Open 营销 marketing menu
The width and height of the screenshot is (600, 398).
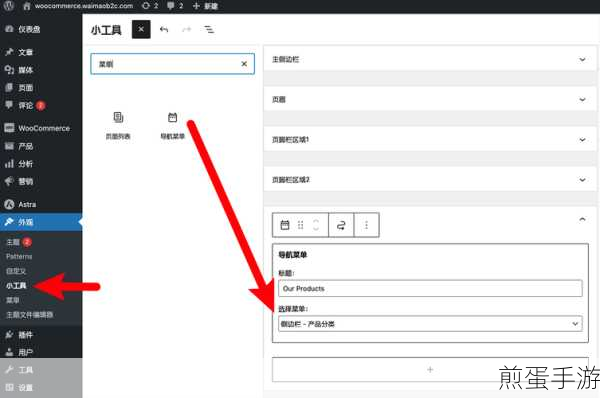tap(41, 181)
